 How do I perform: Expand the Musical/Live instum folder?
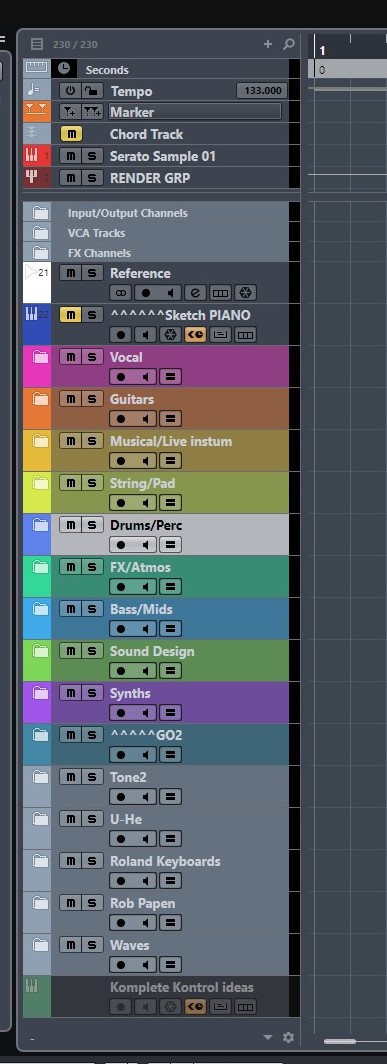(x=41, y=441)
